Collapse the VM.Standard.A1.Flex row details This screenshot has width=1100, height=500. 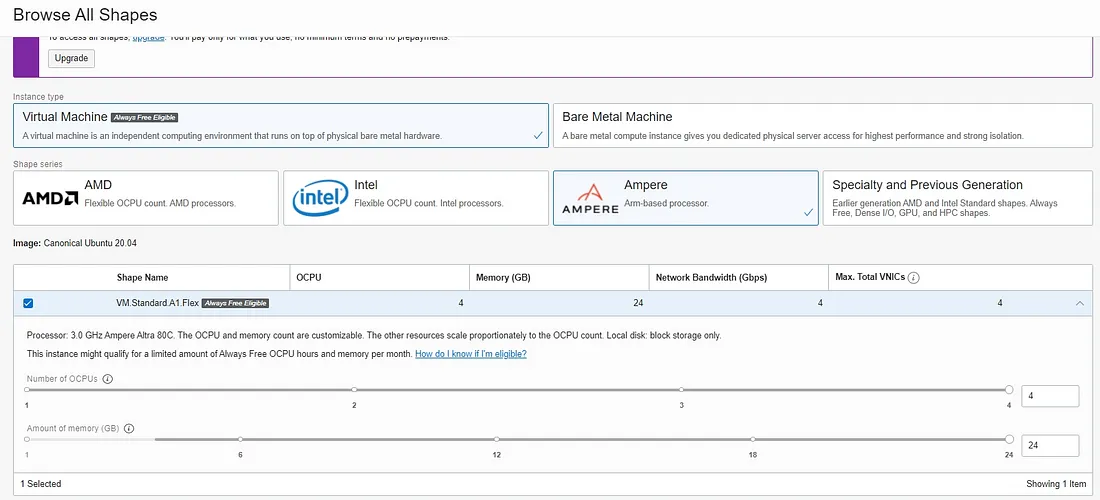point(1079,304)
